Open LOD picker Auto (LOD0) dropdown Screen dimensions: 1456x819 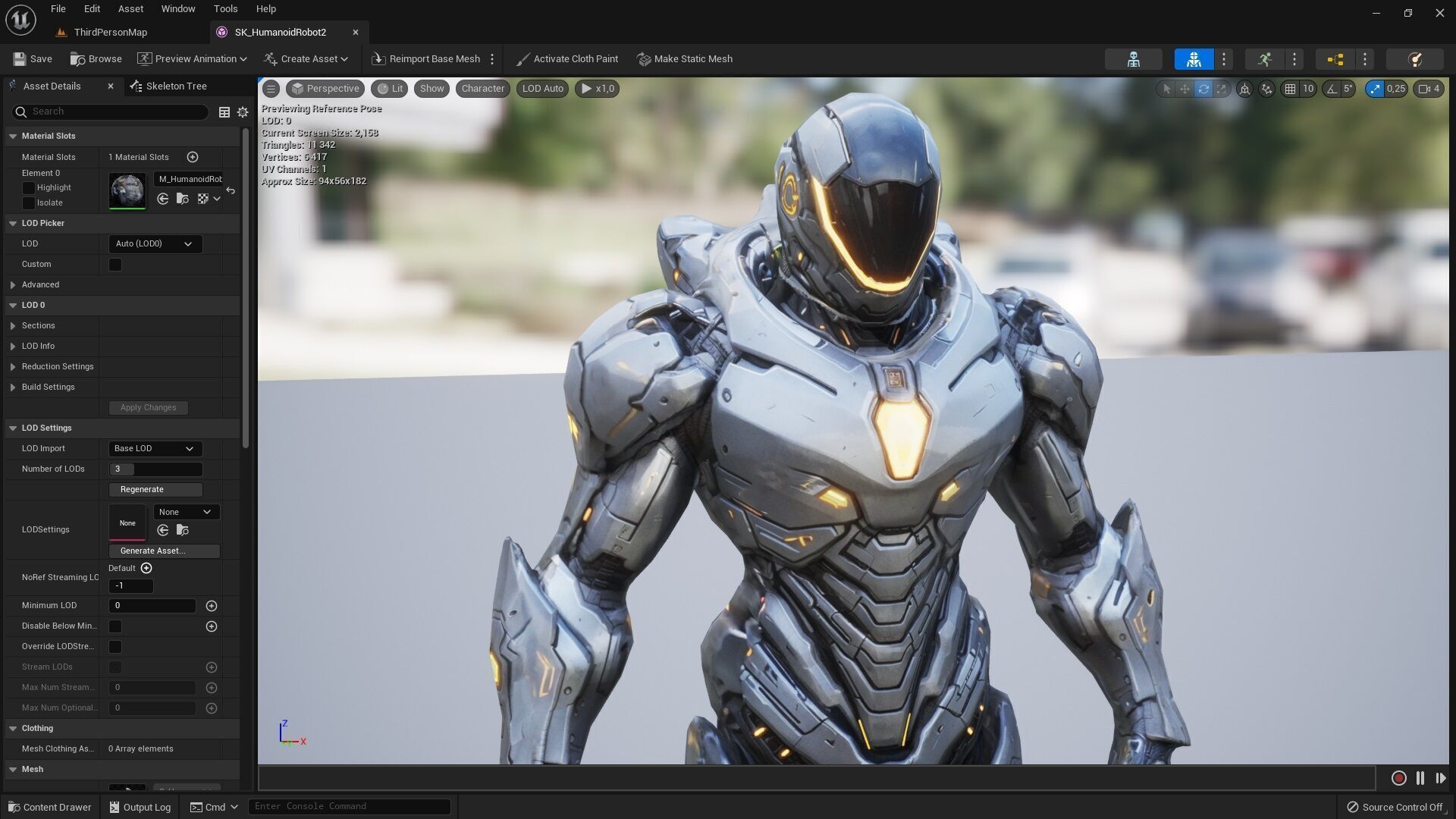(155, 243)
